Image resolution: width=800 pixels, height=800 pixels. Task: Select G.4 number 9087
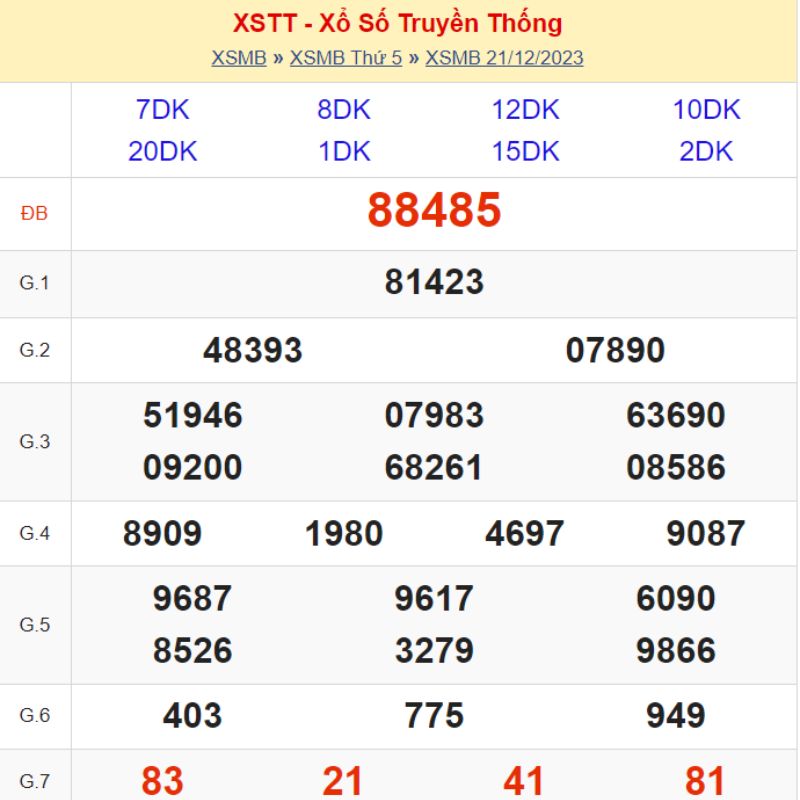click(x=706, y=534)
